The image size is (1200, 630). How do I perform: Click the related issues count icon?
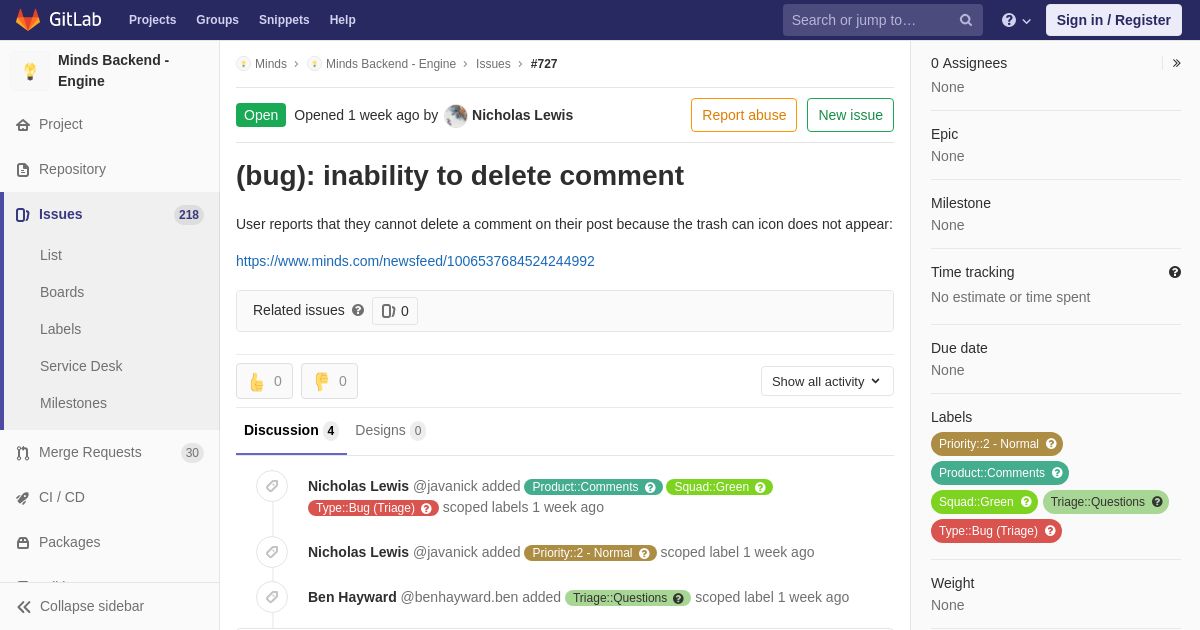(x=388, y=311)
